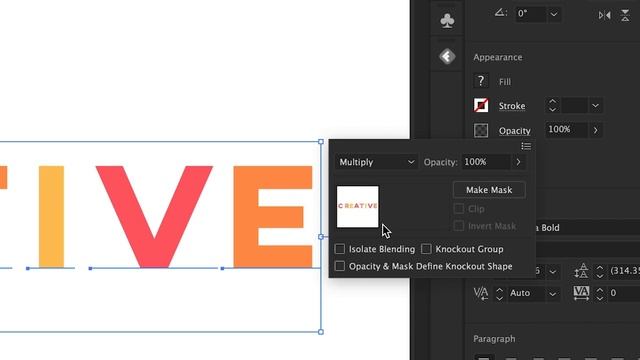Enable Isolate Blending checkbox
The image size is (640, 360).
point(340,249)
